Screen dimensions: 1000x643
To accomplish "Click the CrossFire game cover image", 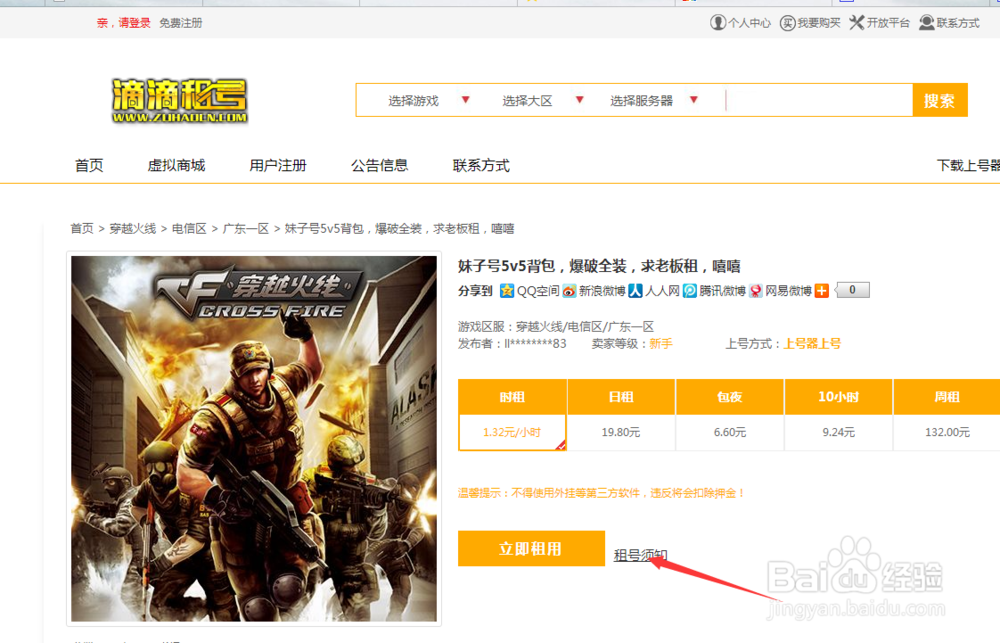I will tap(254, 439).
